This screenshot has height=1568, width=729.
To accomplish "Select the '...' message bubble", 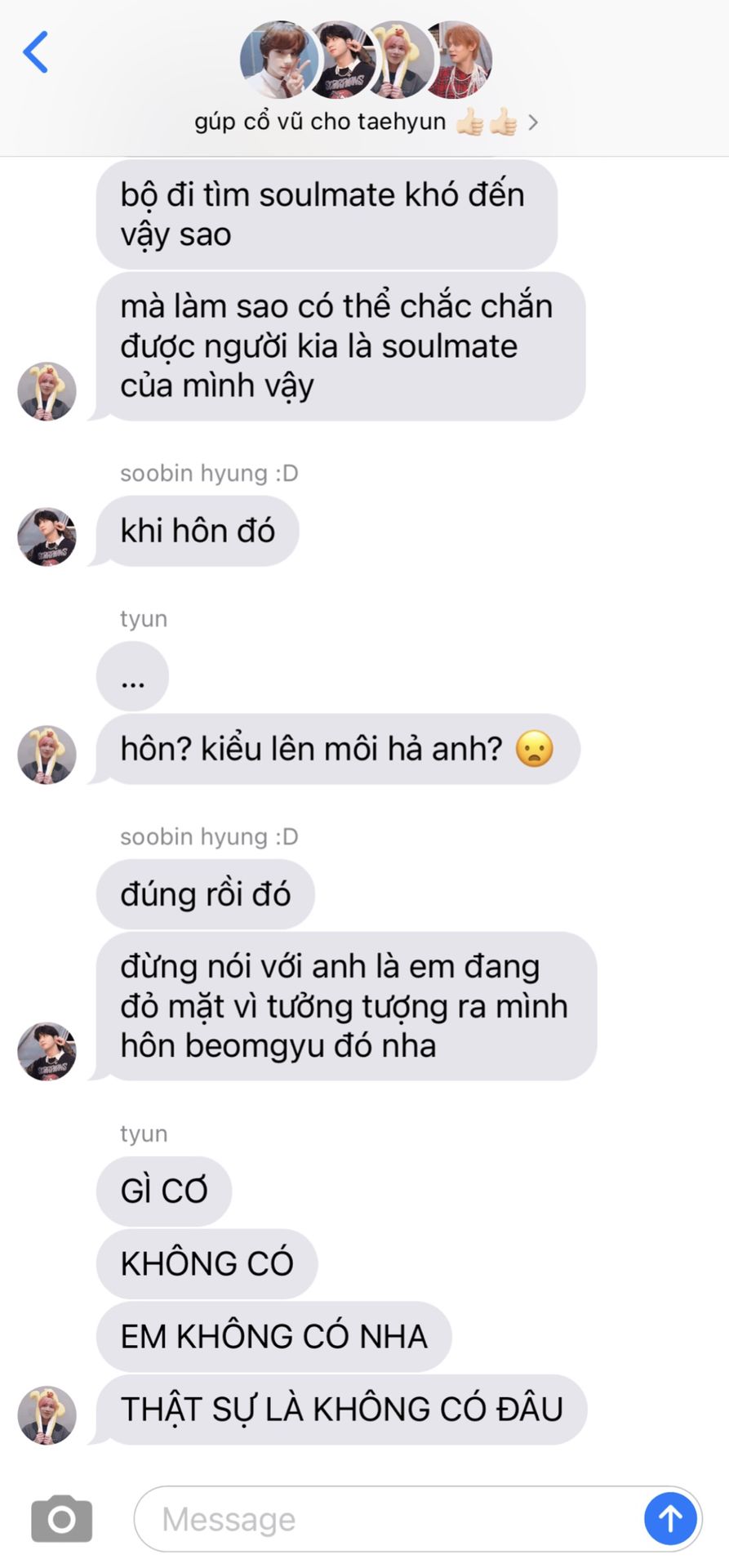I will tap(132, 676).
